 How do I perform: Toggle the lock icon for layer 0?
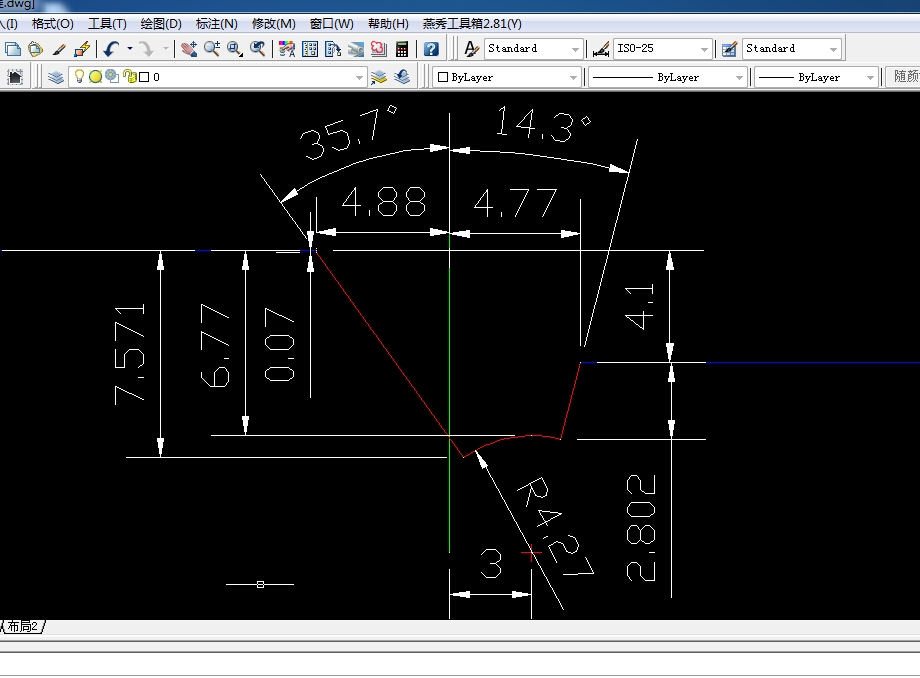coord(128,77)
